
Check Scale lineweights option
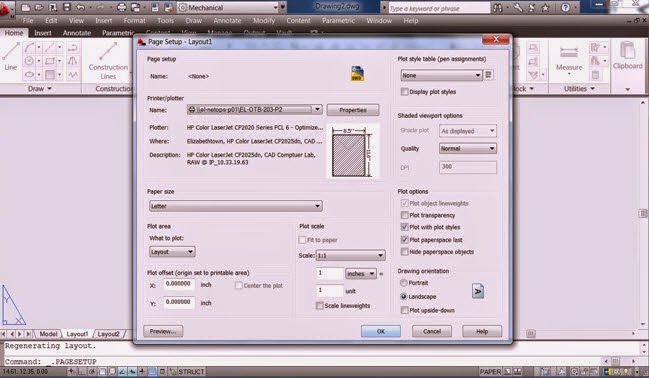[x=320, y=306]
